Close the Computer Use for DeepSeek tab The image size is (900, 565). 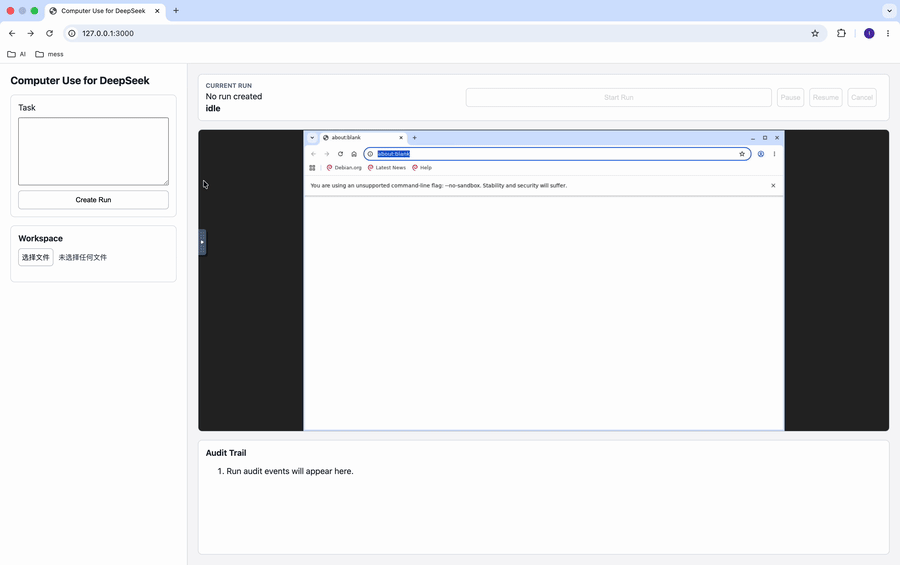click(157, 11)
